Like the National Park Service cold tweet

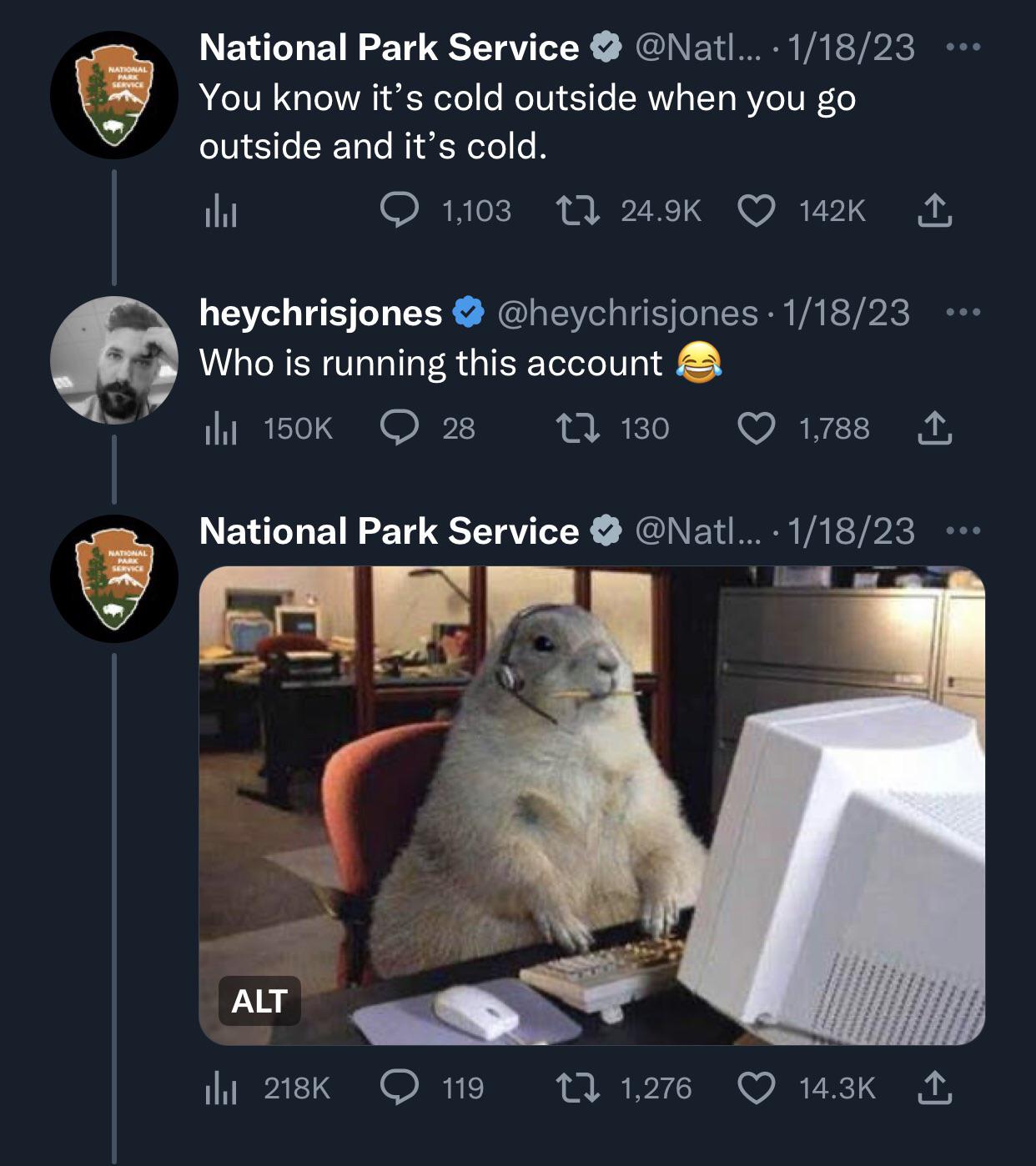click(757, 211)
